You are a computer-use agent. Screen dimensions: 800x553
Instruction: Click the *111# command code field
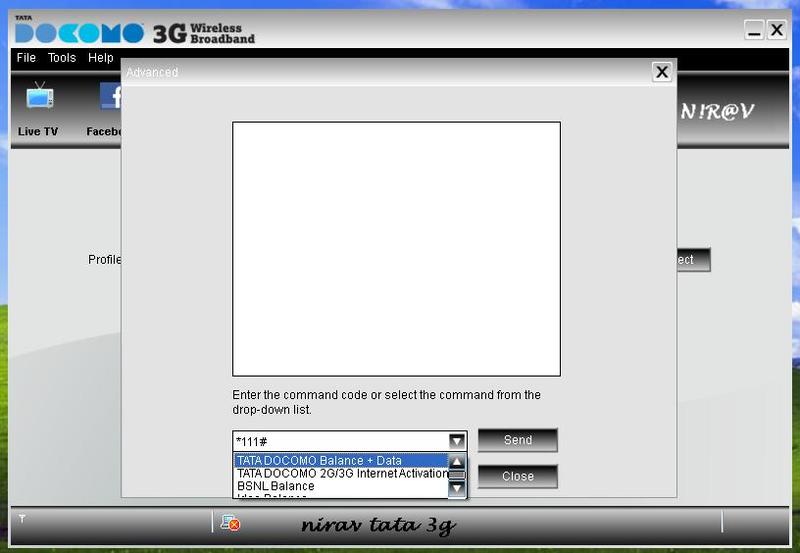click(x=338, y=441)
